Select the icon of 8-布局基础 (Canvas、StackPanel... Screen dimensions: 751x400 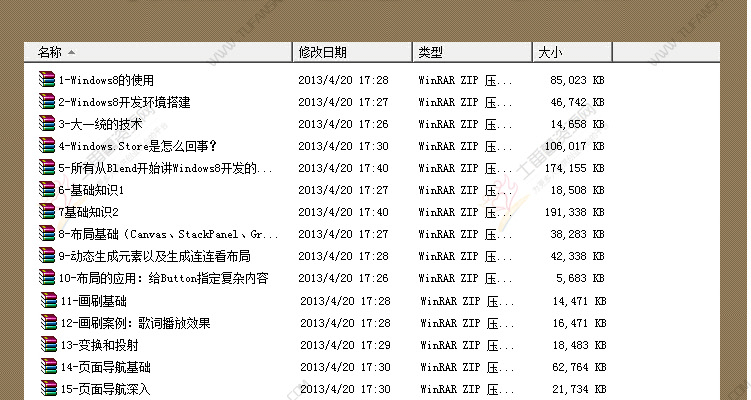pyautogui.click(x=47, y=233)
